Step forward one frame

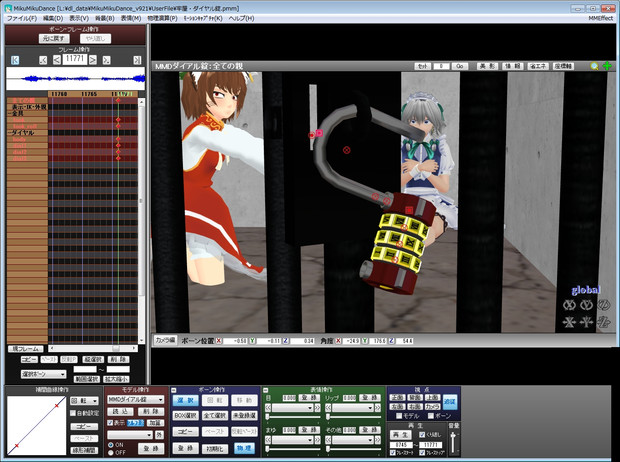(93, 60)
